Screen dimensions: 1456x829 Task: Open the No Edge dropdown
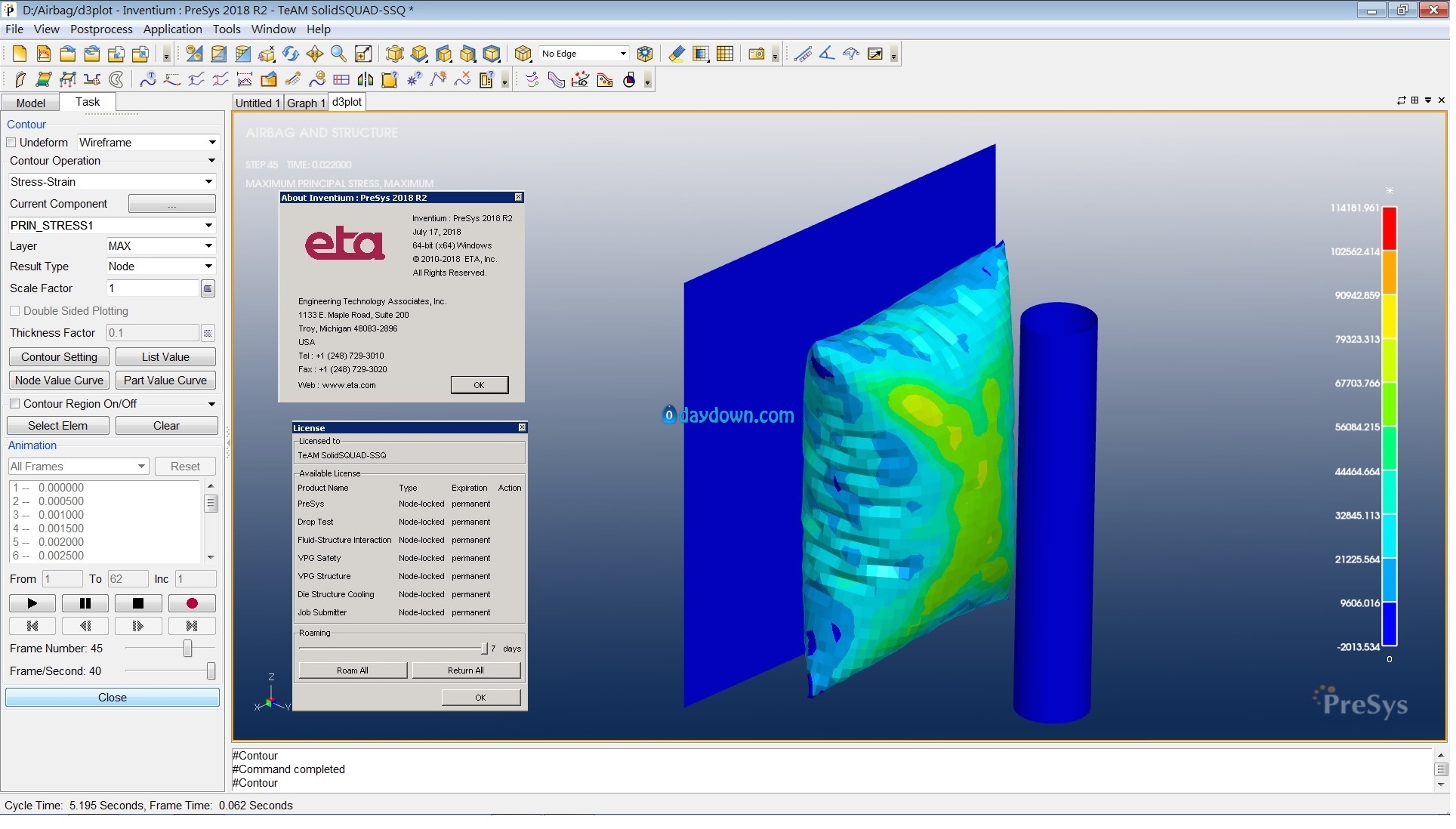[584, 54]
